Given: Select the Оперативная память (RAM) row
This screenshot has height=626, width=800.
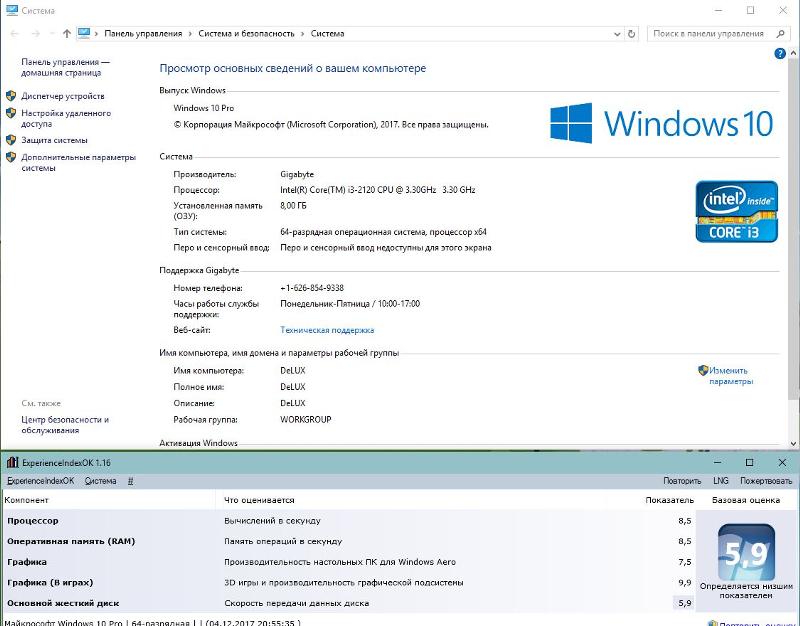Looking at the screenshot, I should 349,541.
